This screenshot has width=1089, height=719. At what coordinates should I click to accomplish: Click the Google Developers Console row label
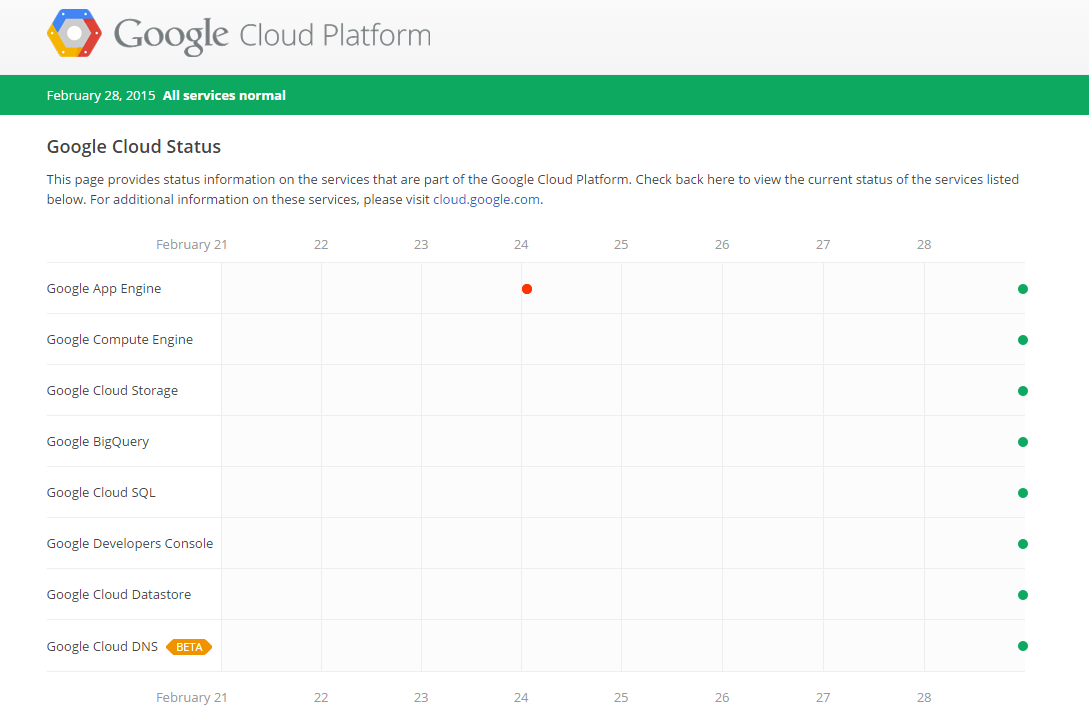coord(130,543)
